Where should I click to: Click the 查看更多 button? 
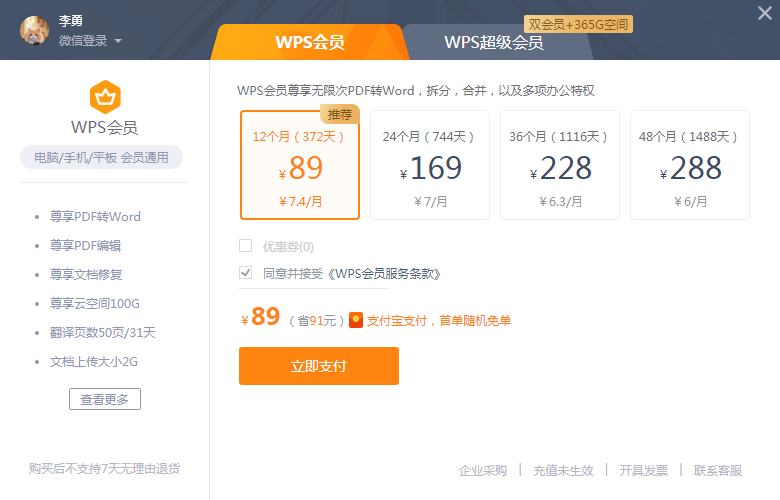tap(105, 399)
